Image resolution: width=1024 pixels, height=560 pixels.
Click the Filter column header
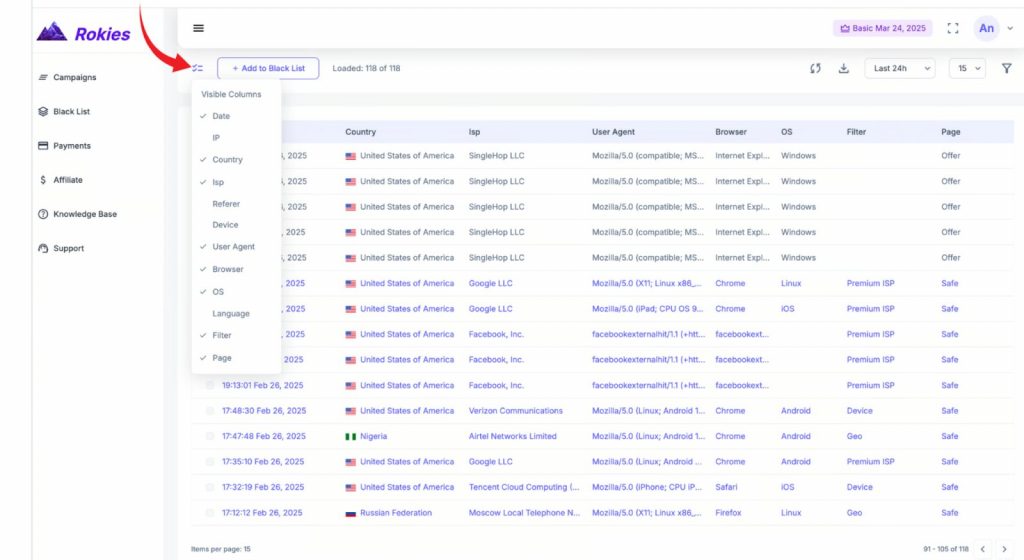(856, 132)
